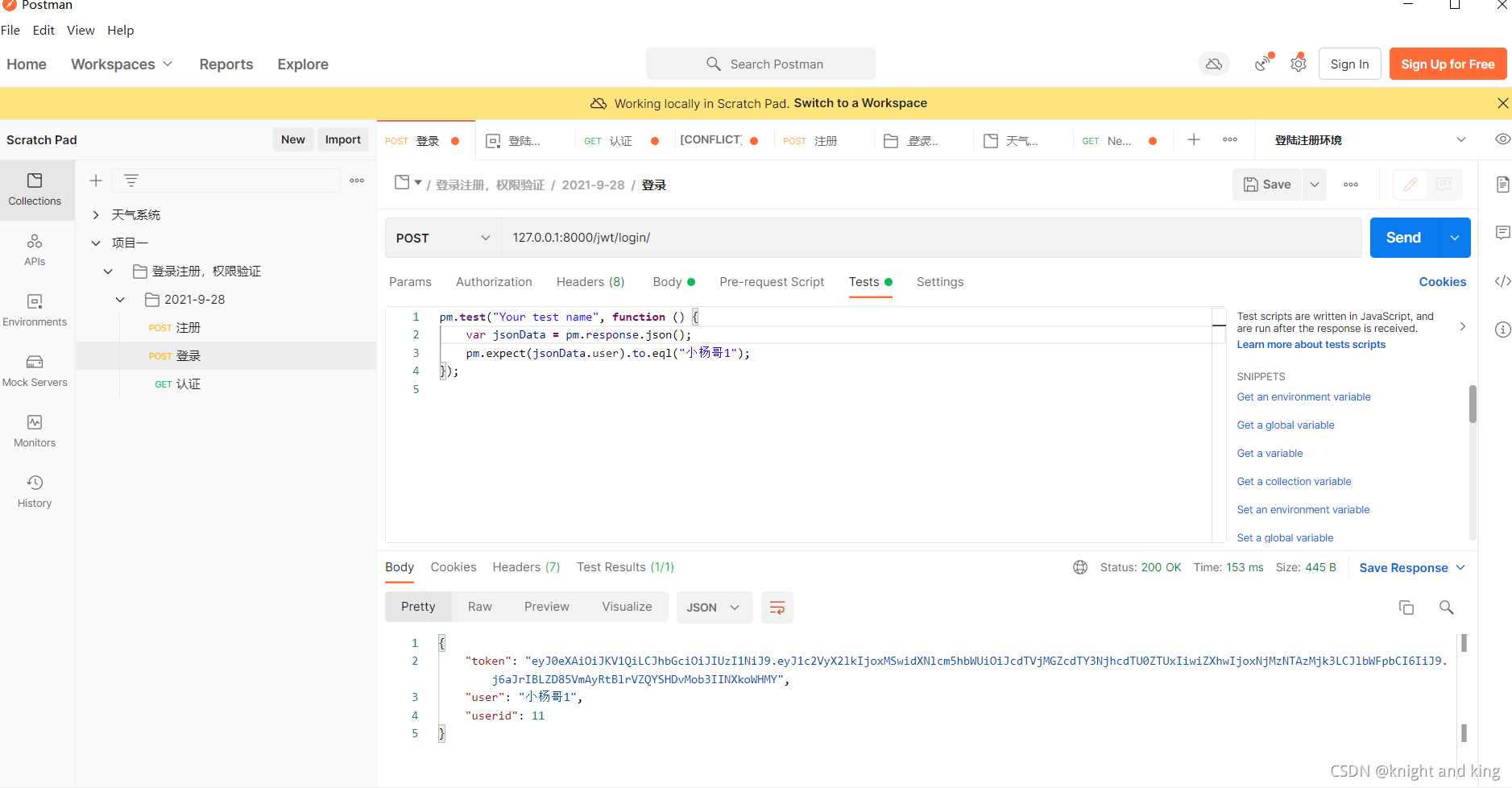Open a new request tab with plus
The width and height of the screenshot is (1512, 788).
coord(1194,139)
